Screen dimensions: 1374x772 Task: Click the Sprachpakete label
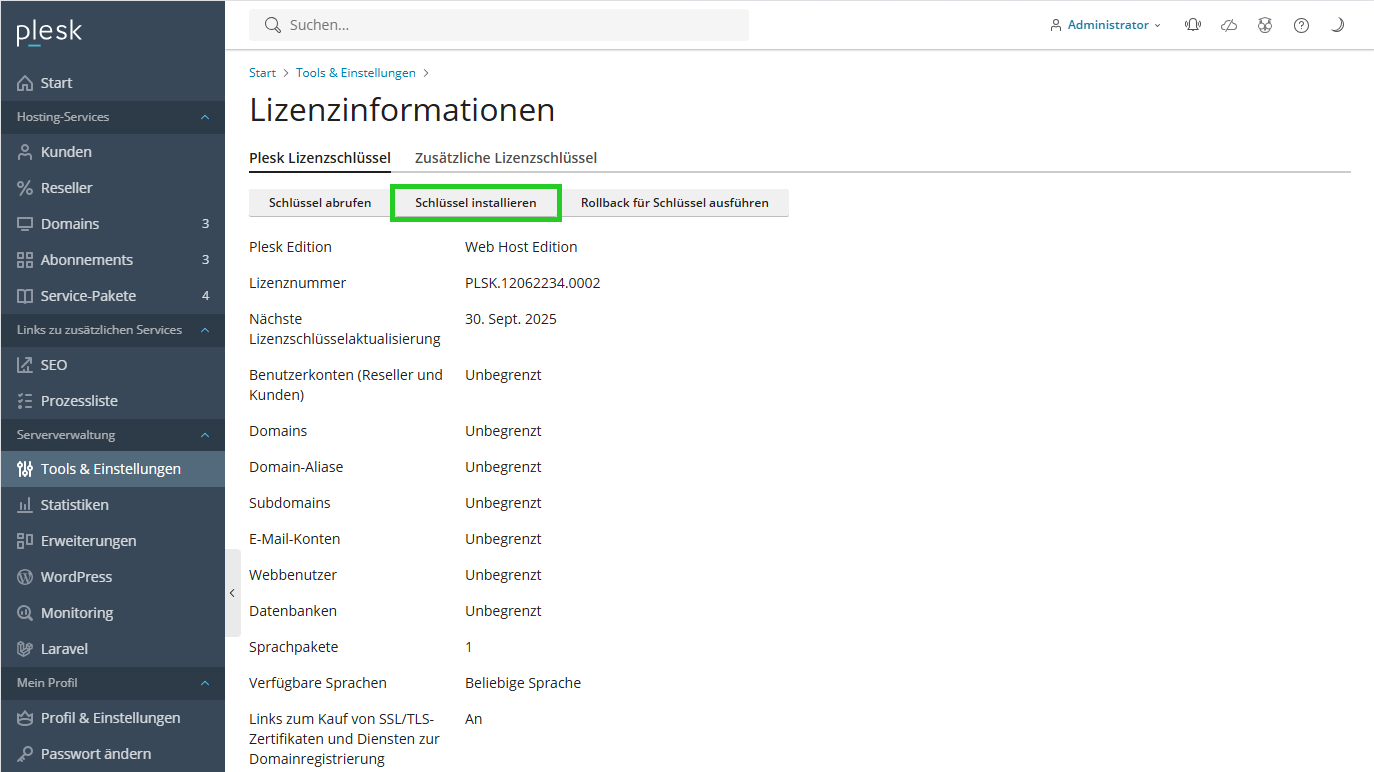294,647
